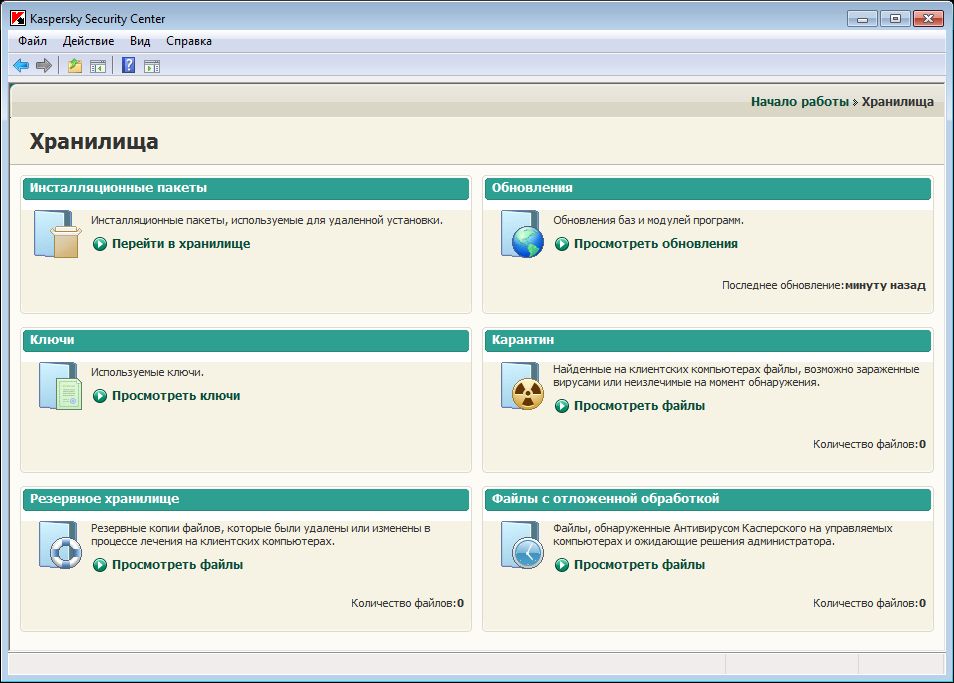Viewport: 954px width, 683px height.
Task: Click green arrow in Резервное хранилище panel
Action: point(100,565)
